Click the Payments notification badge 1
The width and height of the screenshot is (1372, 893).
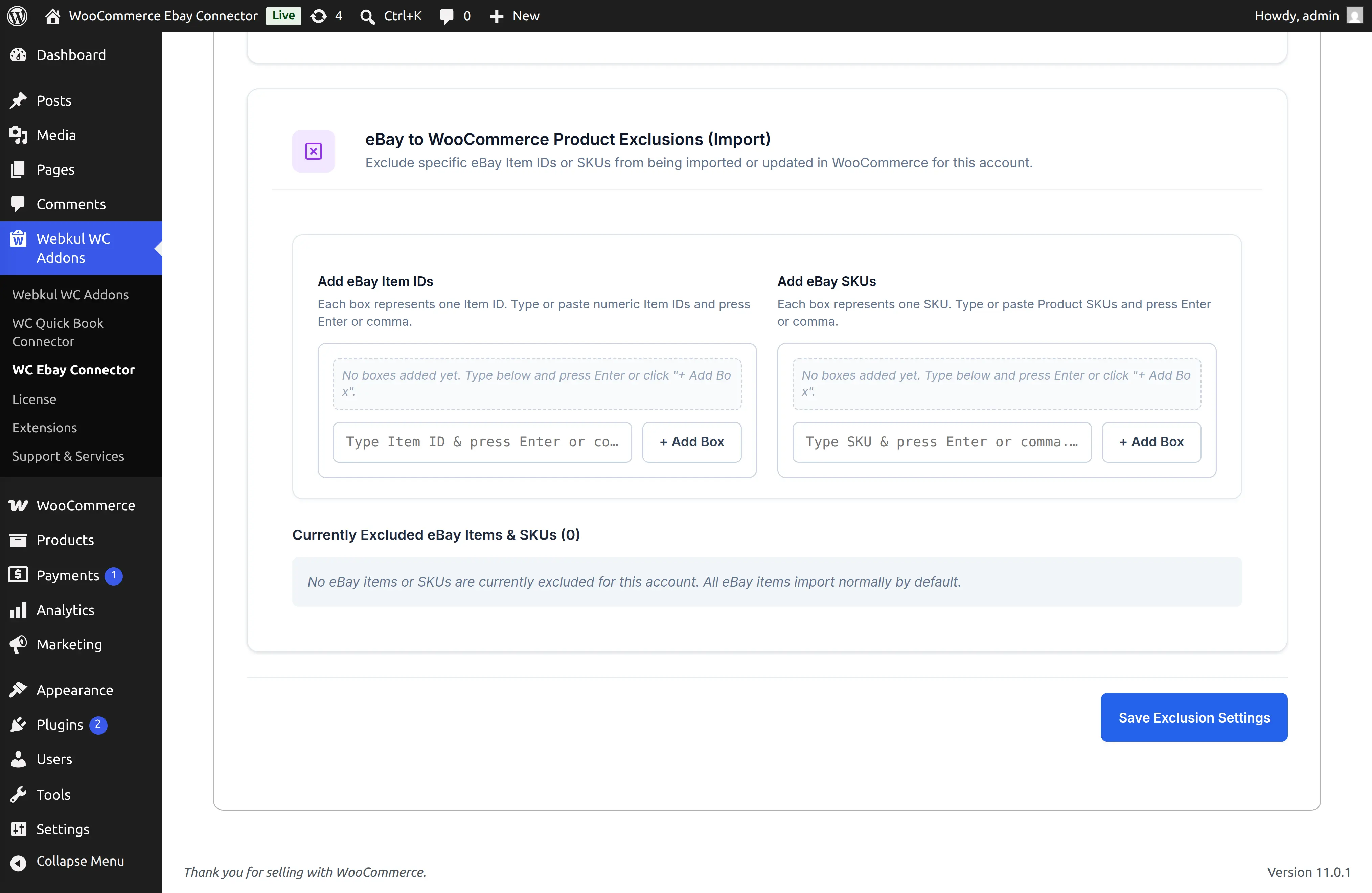point(114,575)
